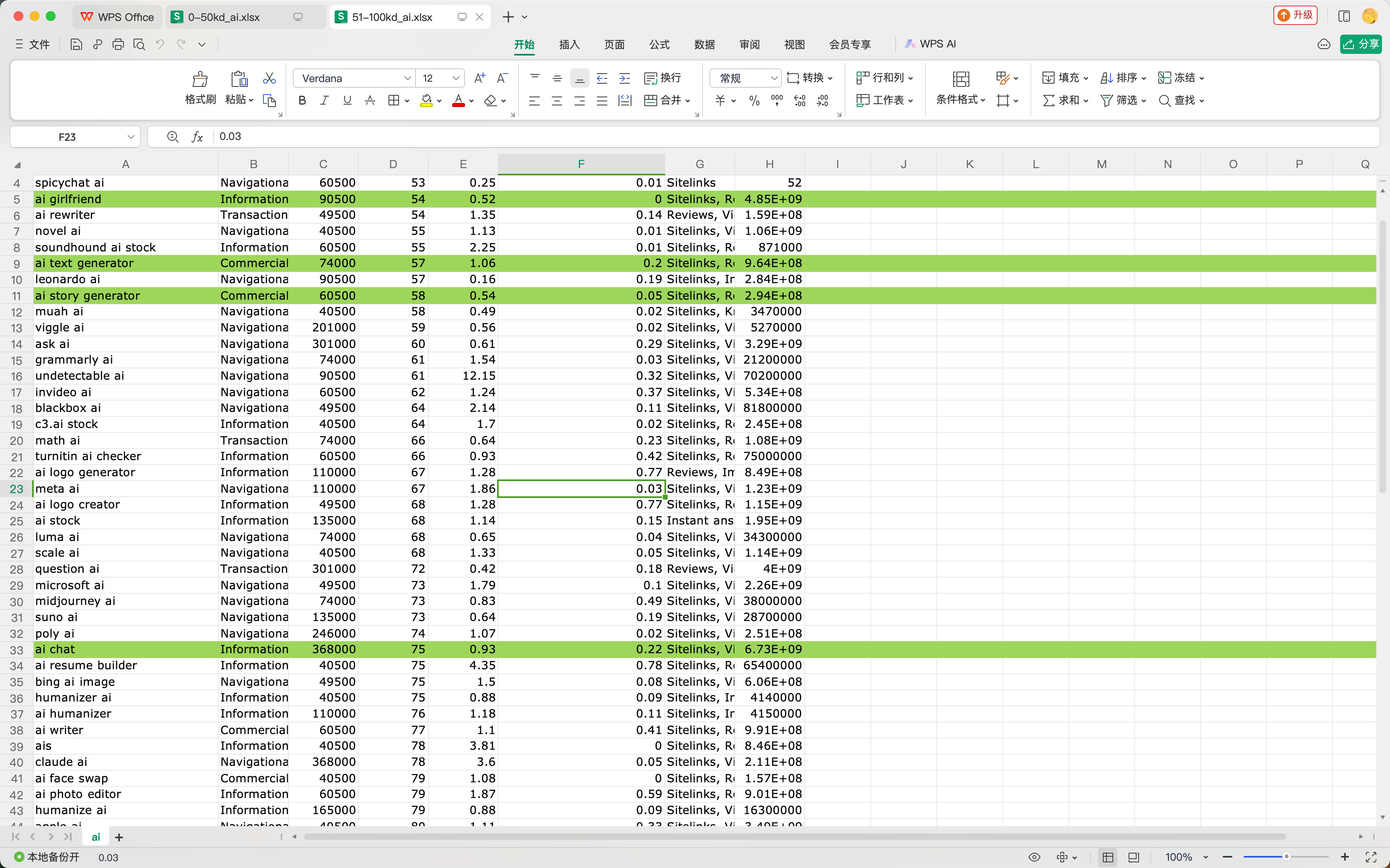Open the 文件 (File) menu
Screen dimensions: 1390x868
33,44
